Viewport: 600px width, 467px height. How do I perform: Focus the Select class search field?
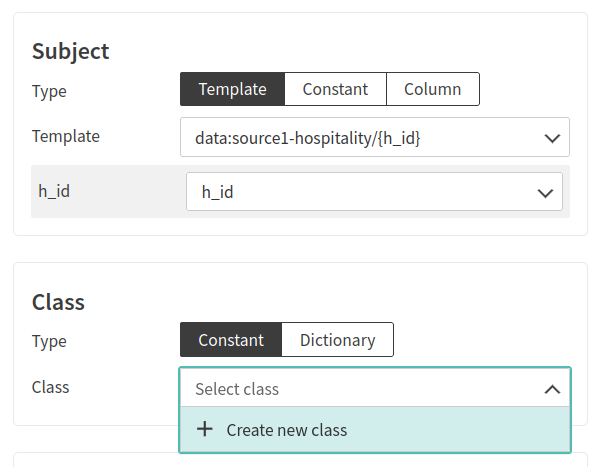click(360, 389)
